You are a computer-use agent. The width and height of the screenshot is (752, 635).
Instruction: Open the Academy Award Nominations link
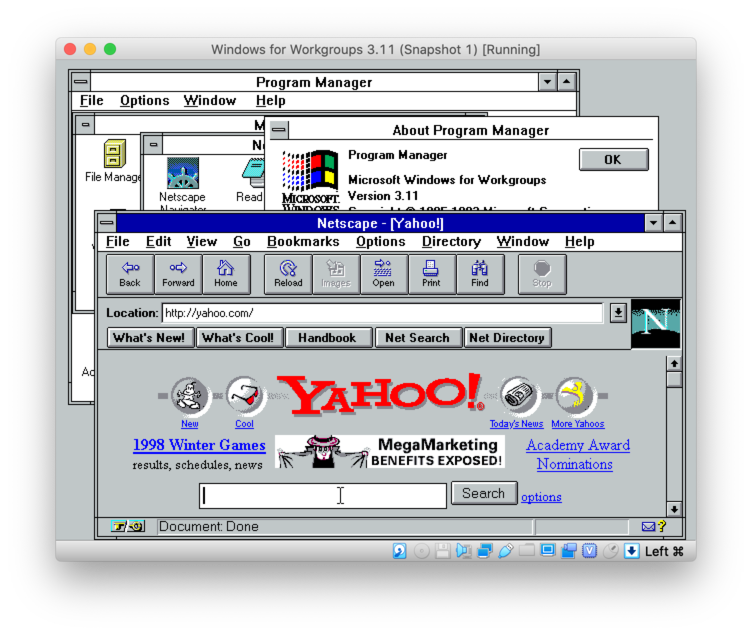[578, 455]
